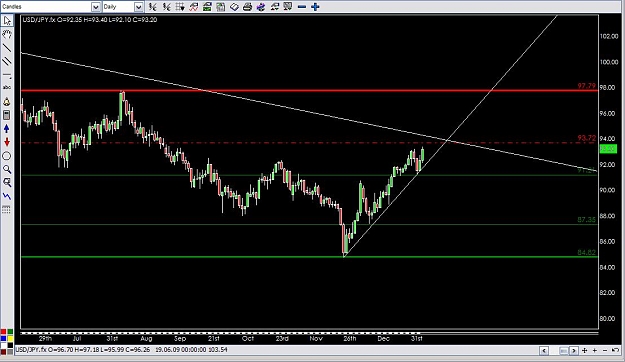Click the red indicator chart icon
625x362 pixels.
[194, 7]
